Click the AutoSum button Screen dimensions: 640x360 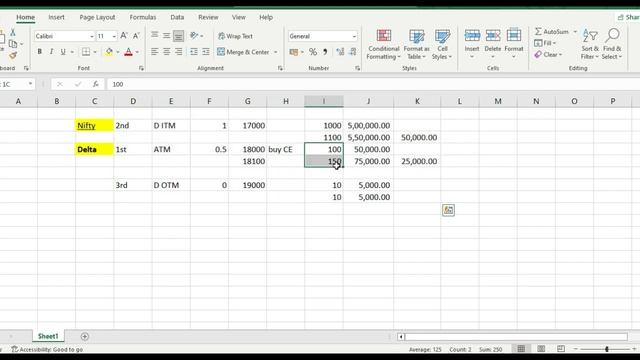(551, 31)
